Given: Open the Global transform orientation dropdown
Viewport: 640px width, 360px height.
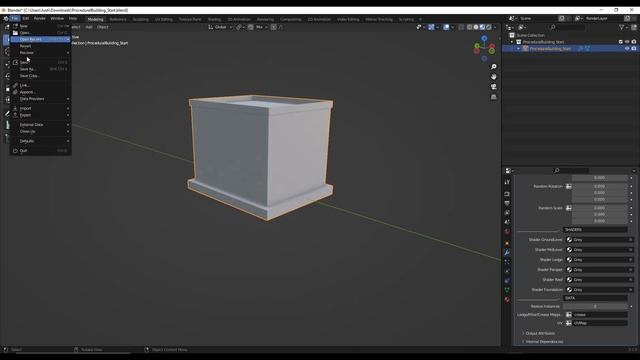Looking at the screenshot, I should [220, 27].
